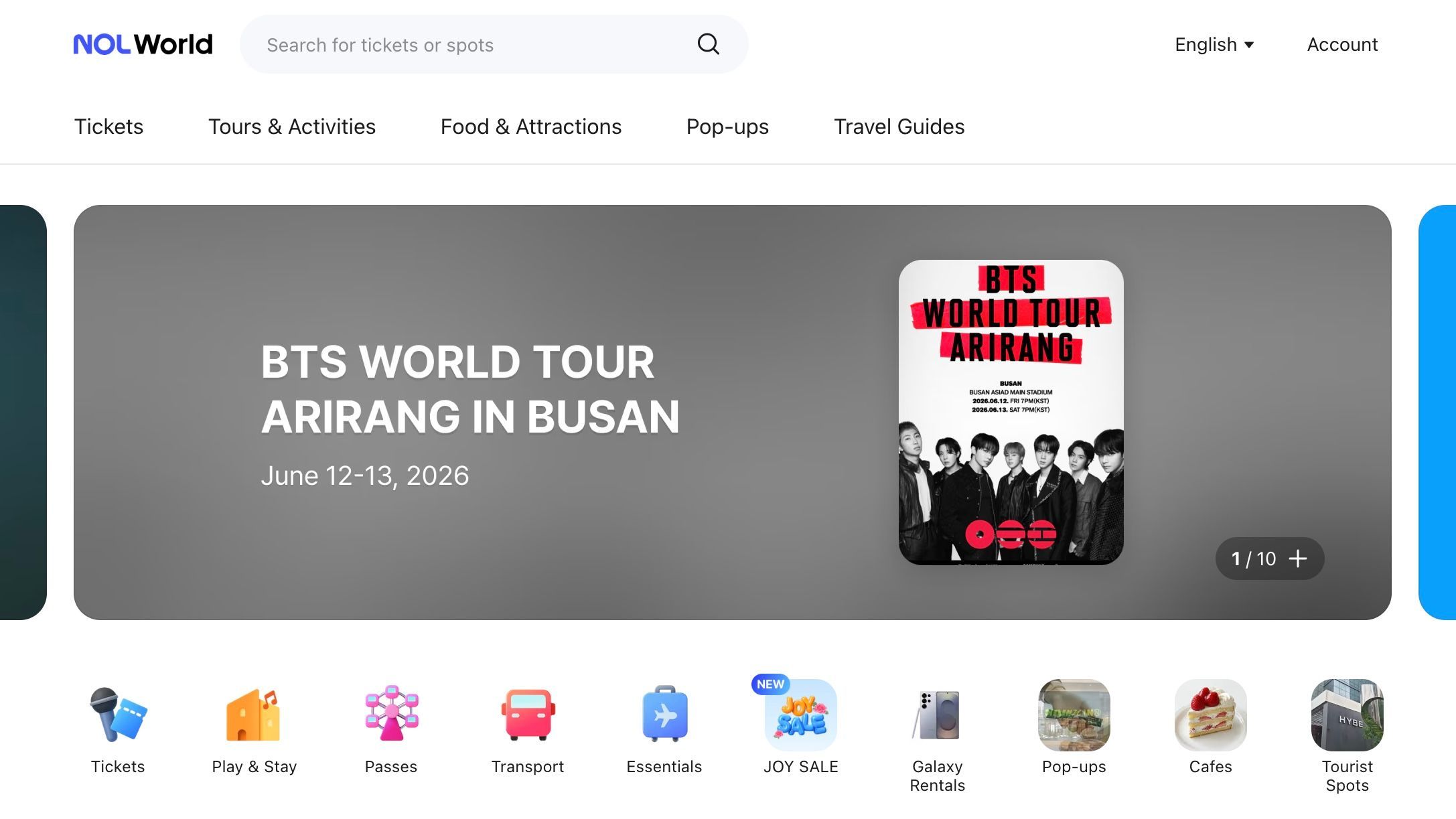This screenshot has width=1456, height=819.
Task: Click the search for tickets or spots field
Action: tap(494, 44)
